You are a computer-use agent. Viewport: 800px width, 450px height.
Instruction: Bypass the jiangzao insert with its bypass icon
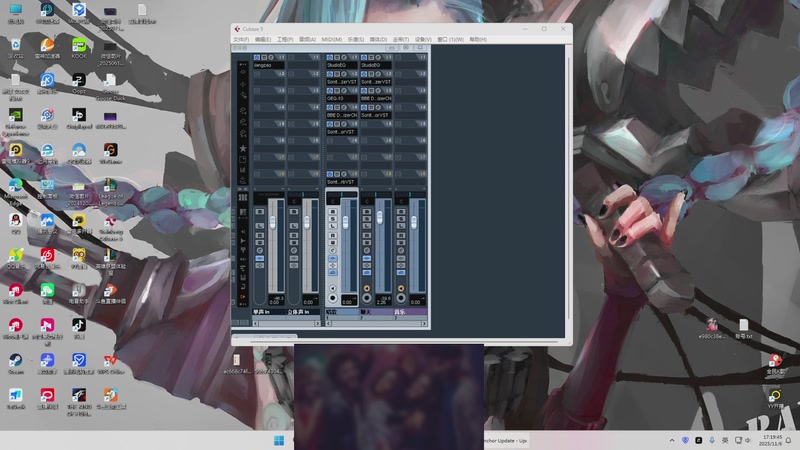point(264,58)
